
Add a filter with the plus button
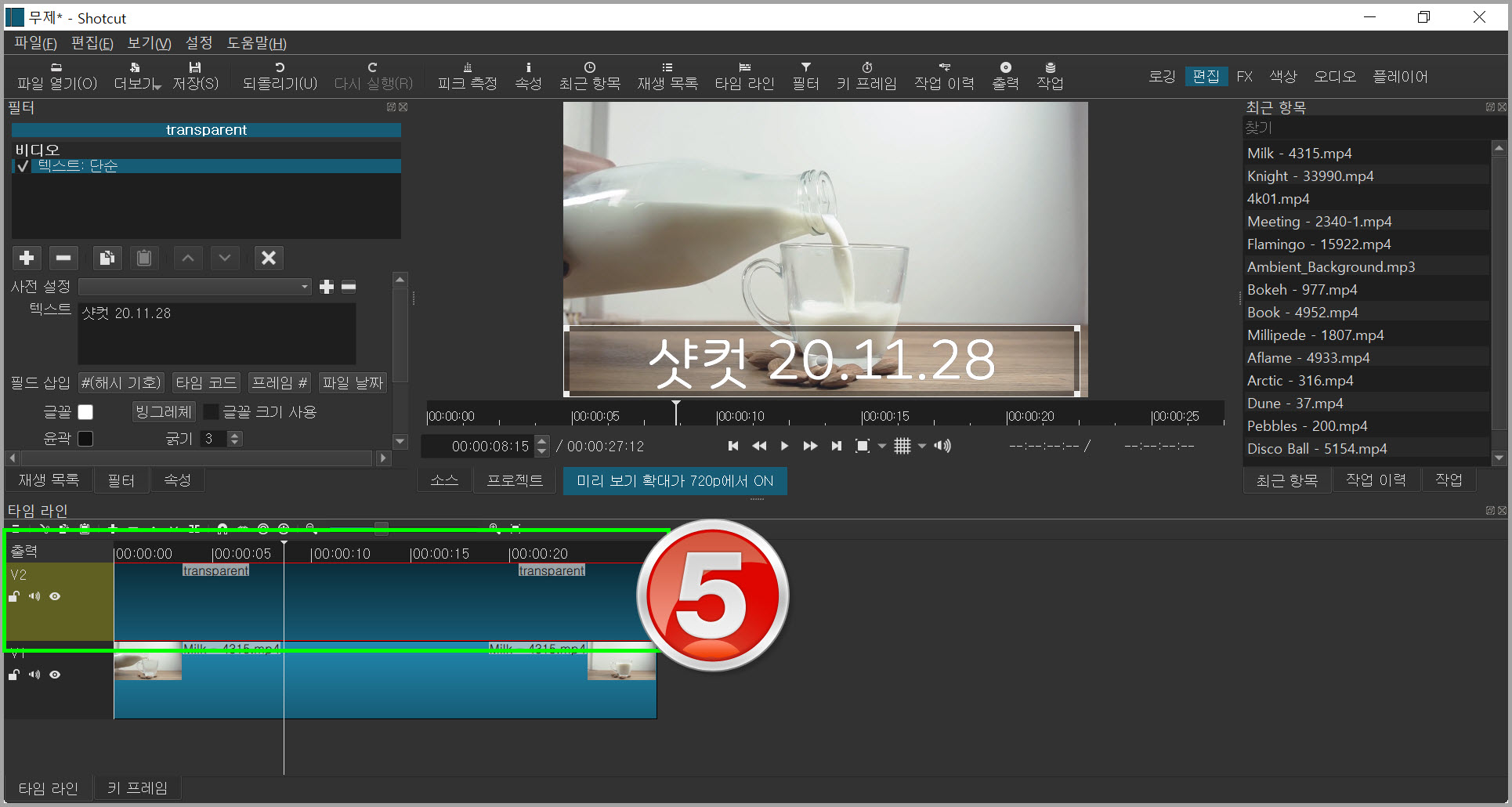[x=27, y=258]
